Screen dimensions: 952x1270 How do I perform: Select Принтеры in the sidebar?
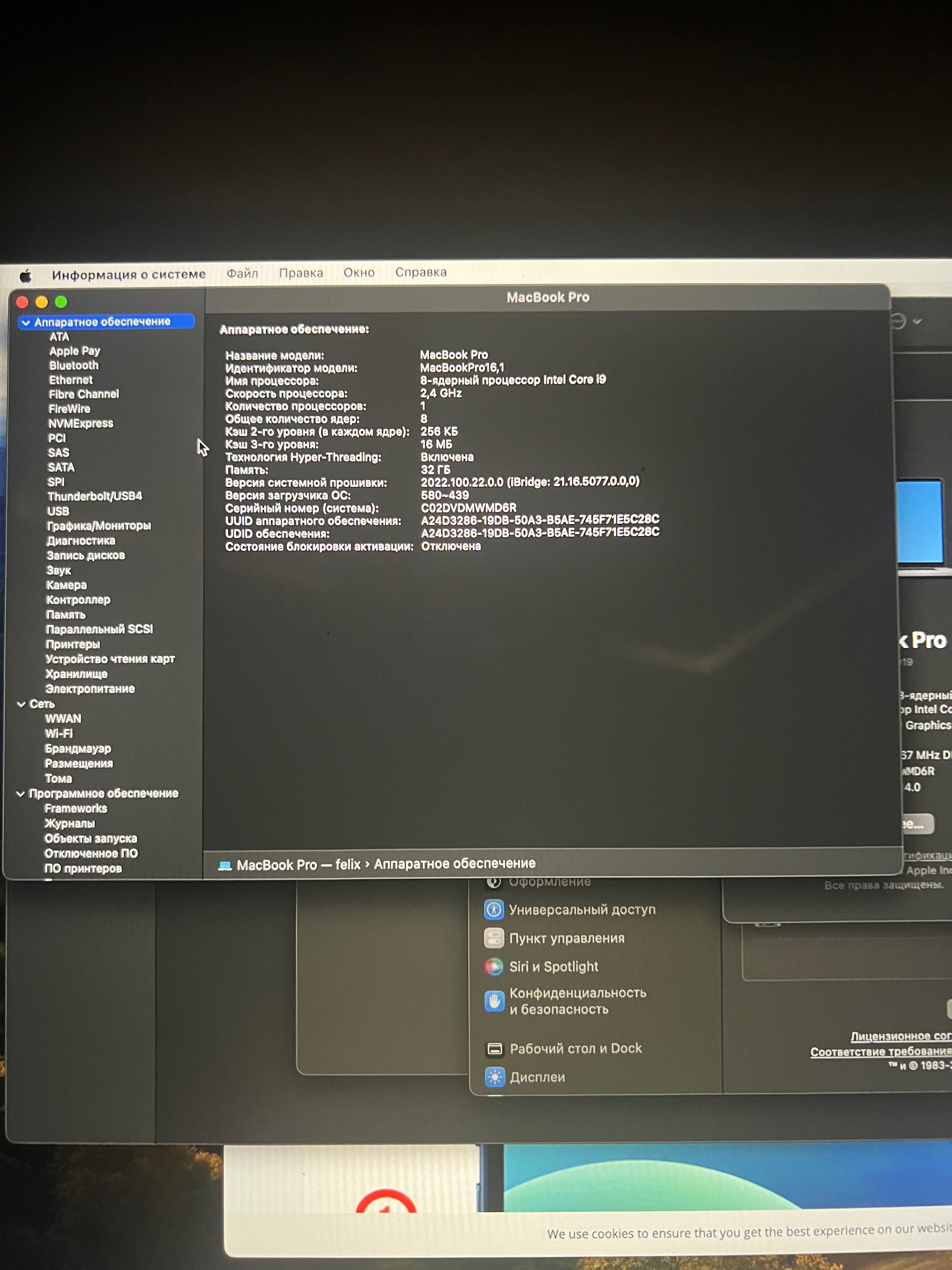73,644
